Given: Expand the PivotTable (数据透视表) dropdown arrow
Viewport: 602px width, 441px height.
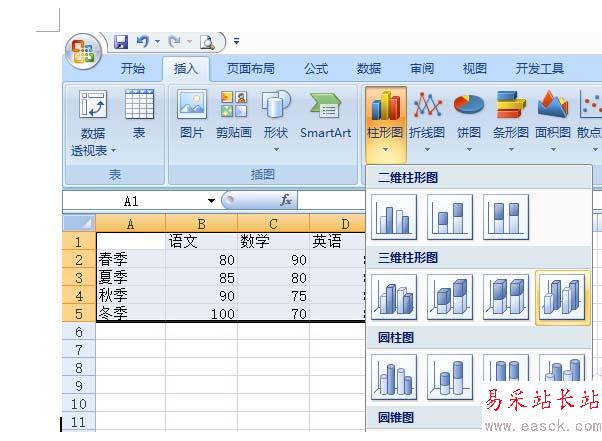Looking at the screenshot, I should [113, 151].
